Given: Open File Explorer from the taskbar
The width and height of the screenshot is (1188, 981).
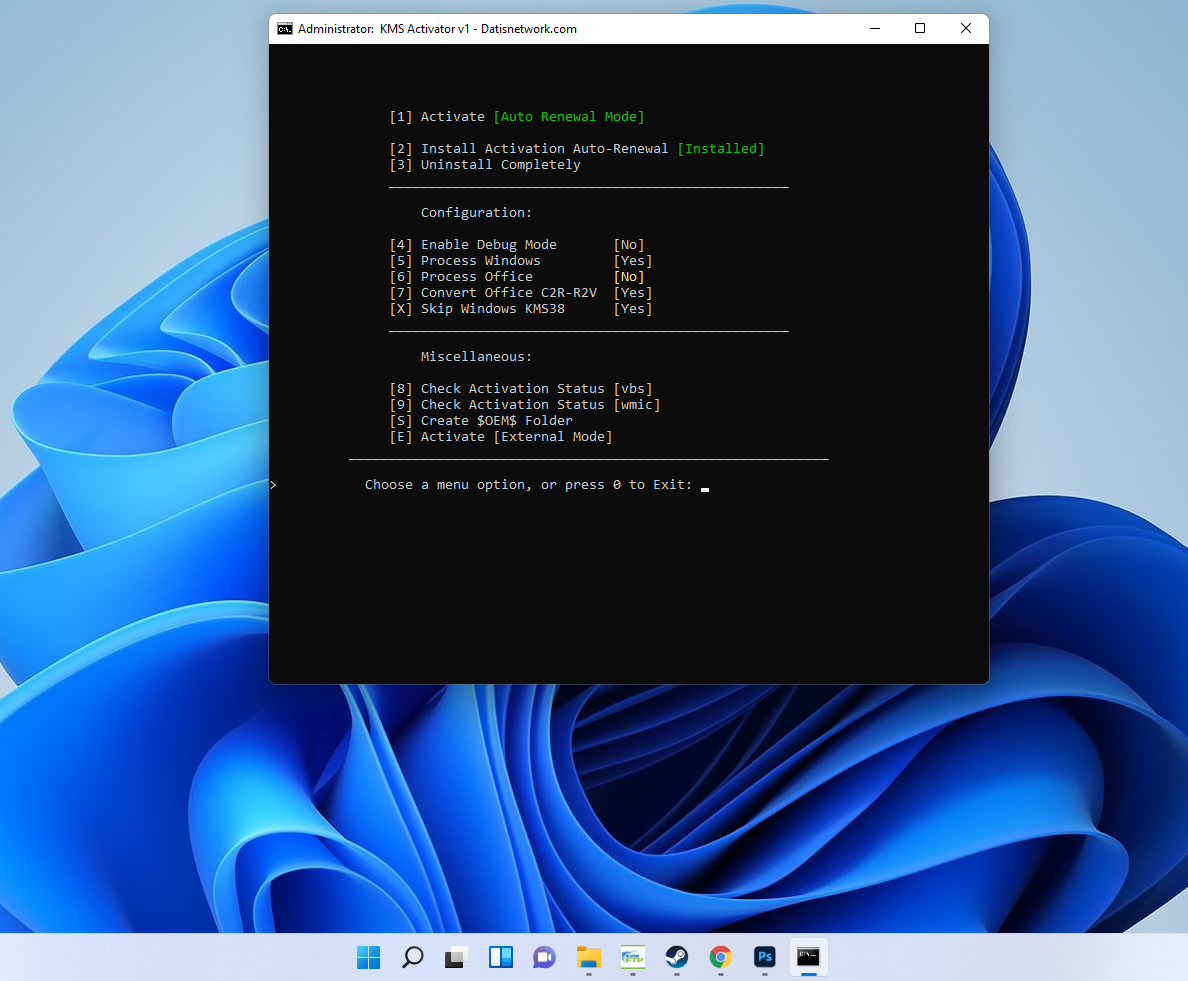Looking at the screenshot, I should point(589,957).
